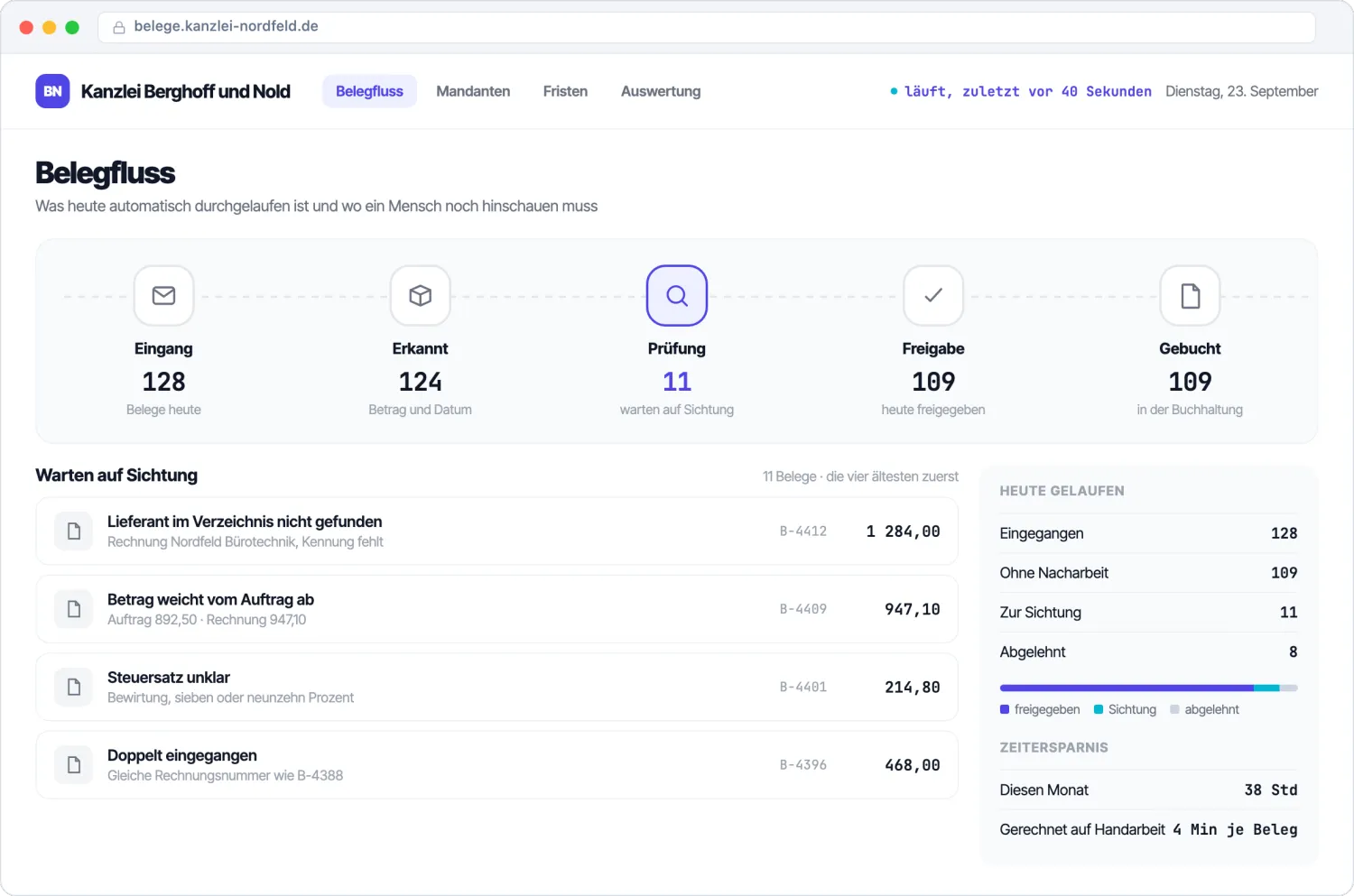The height and width of the screenshot is (896, 1354).
Task: Click receipt number B-4401
Action: pos(803,687)
